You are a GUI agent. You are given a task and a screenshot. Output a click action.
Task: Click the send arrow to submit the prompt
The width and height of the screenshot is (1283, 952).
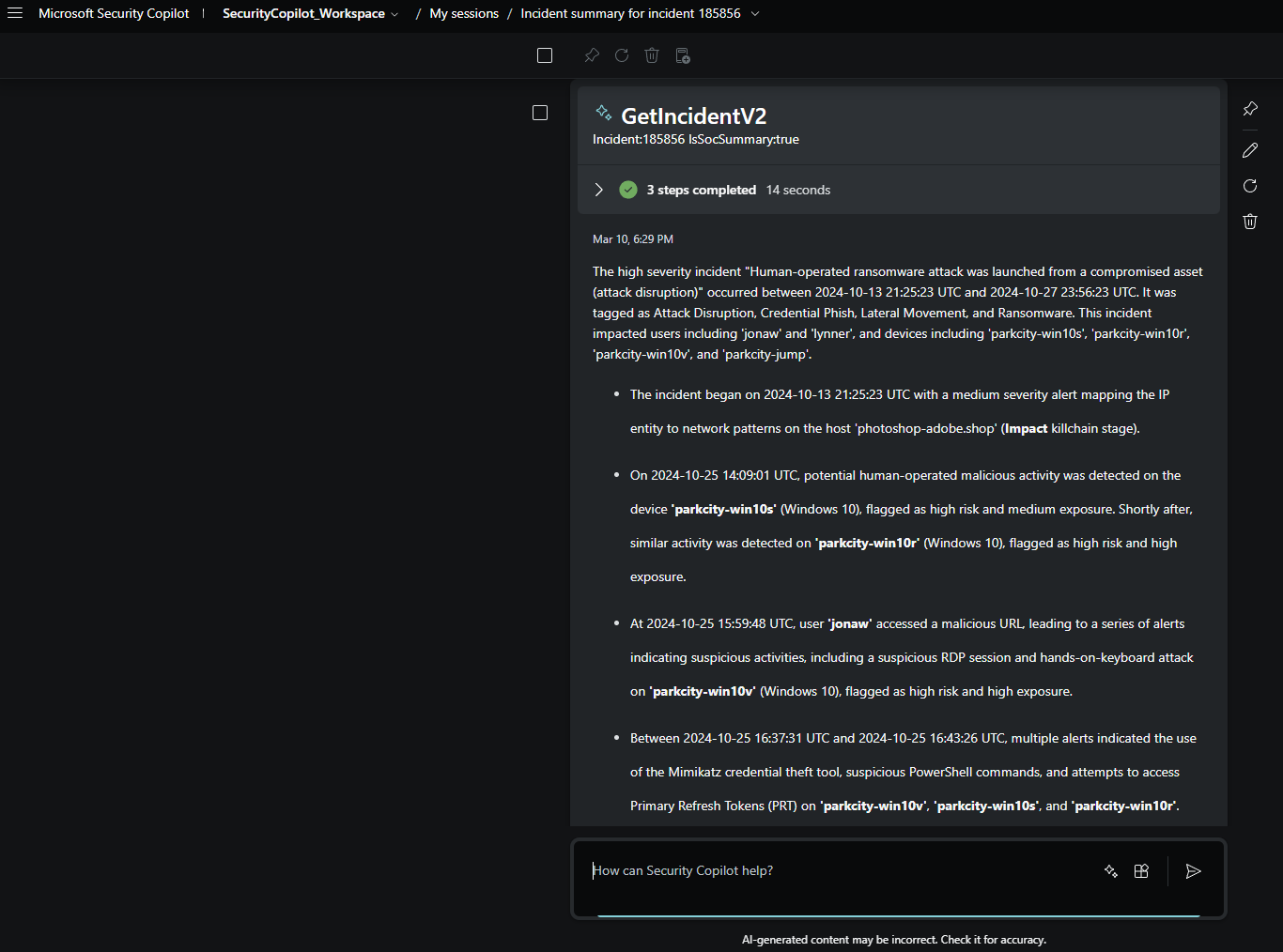click(1193, 871)
